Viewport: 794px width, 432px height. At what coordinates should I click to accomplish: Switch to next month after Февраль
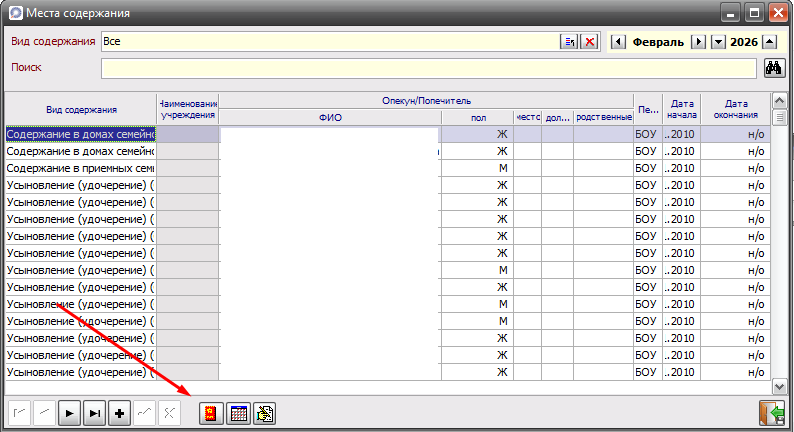699,42
